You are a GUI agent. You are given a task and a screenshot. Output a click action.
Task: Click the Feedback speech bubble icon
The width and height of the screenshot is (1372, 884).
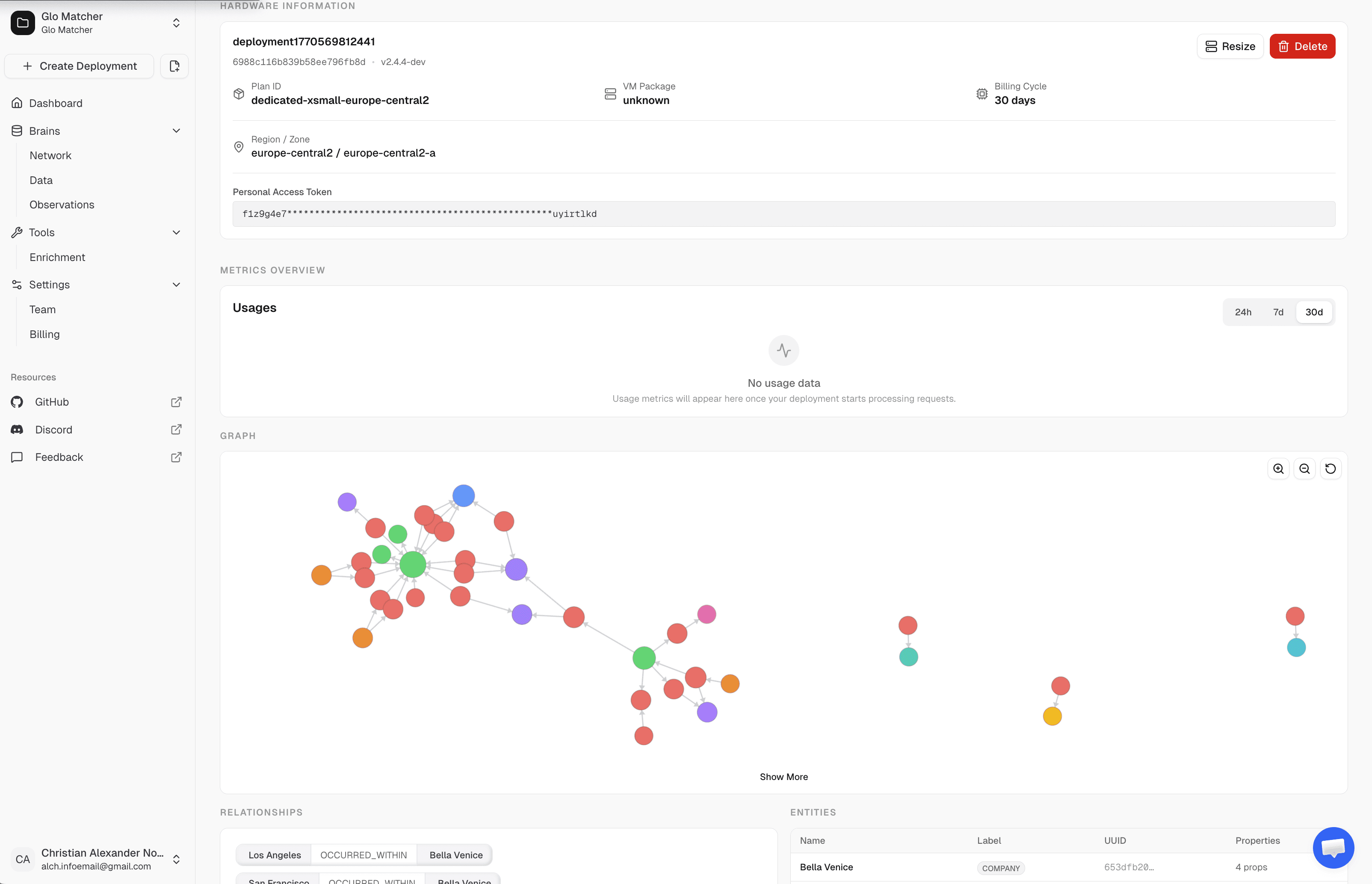[x=17, y=457]
